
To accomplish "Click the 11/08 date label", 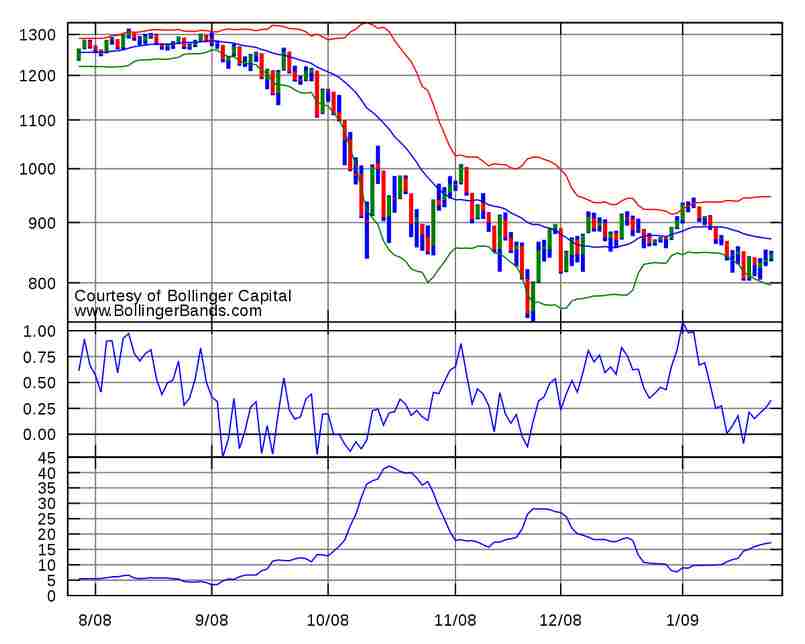I will [x=455, y=620].
